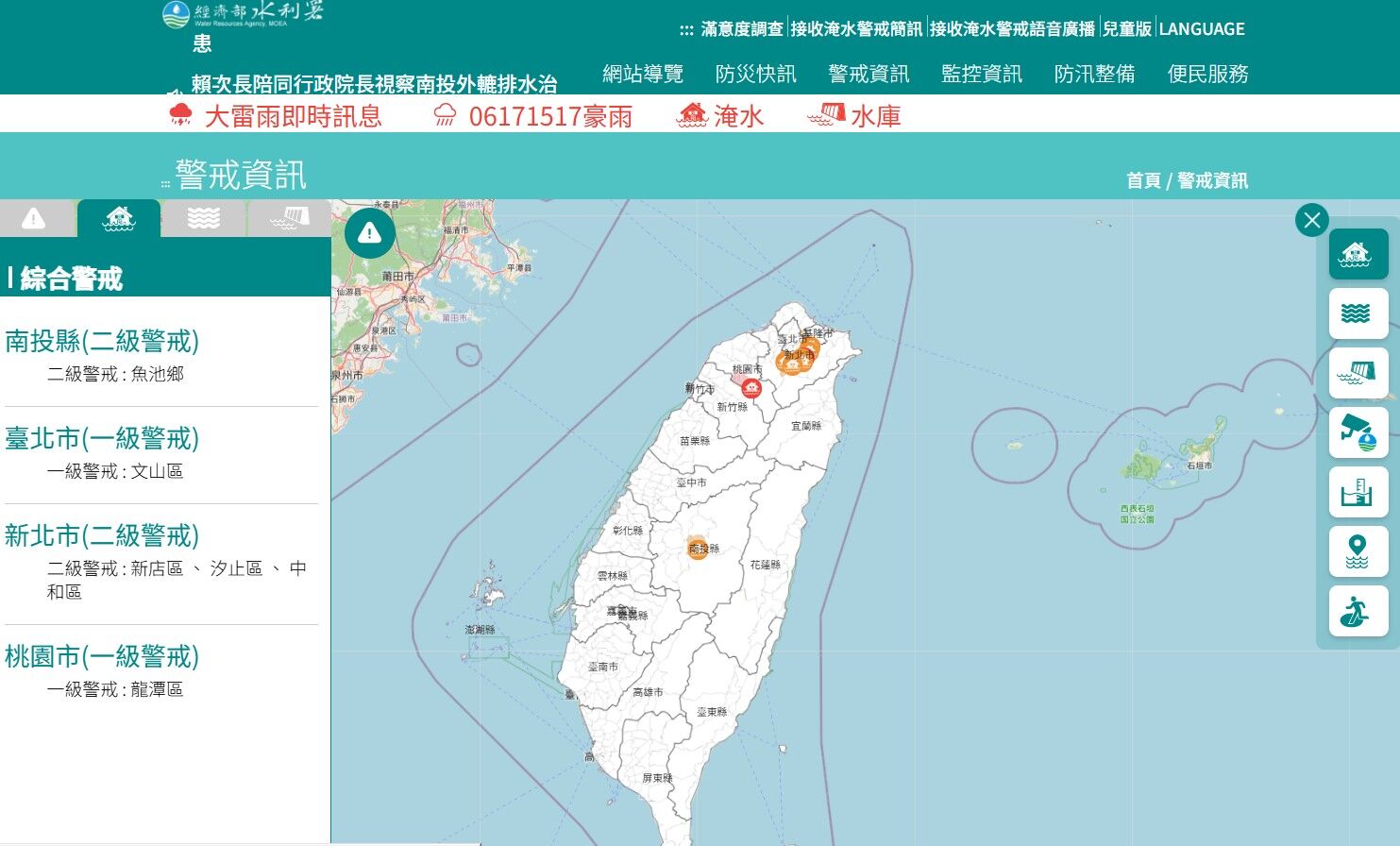Click the heavy rain cloud icon

tap(445, 115)
